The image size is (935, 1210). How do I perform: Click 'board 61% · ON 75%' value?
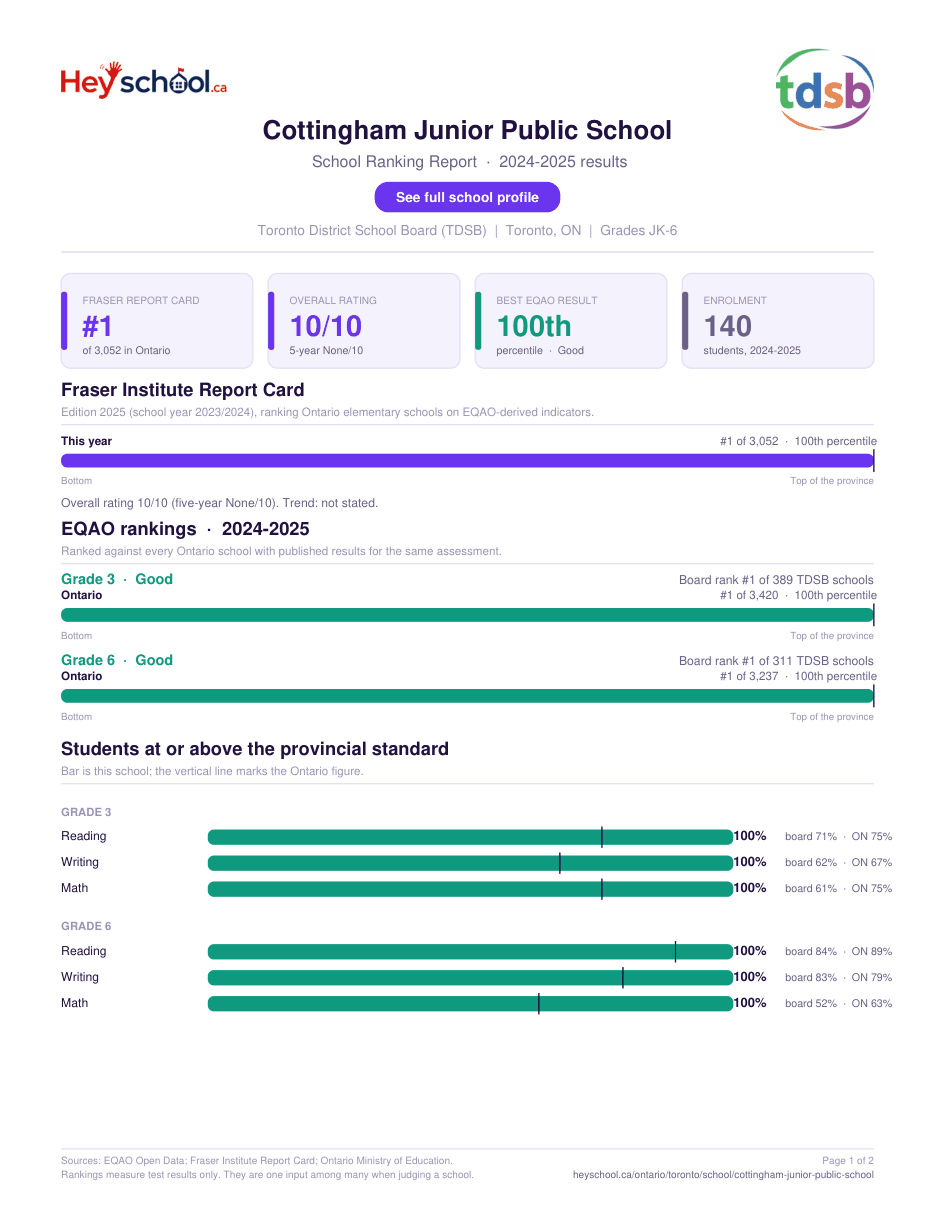(x=838, y=889)
